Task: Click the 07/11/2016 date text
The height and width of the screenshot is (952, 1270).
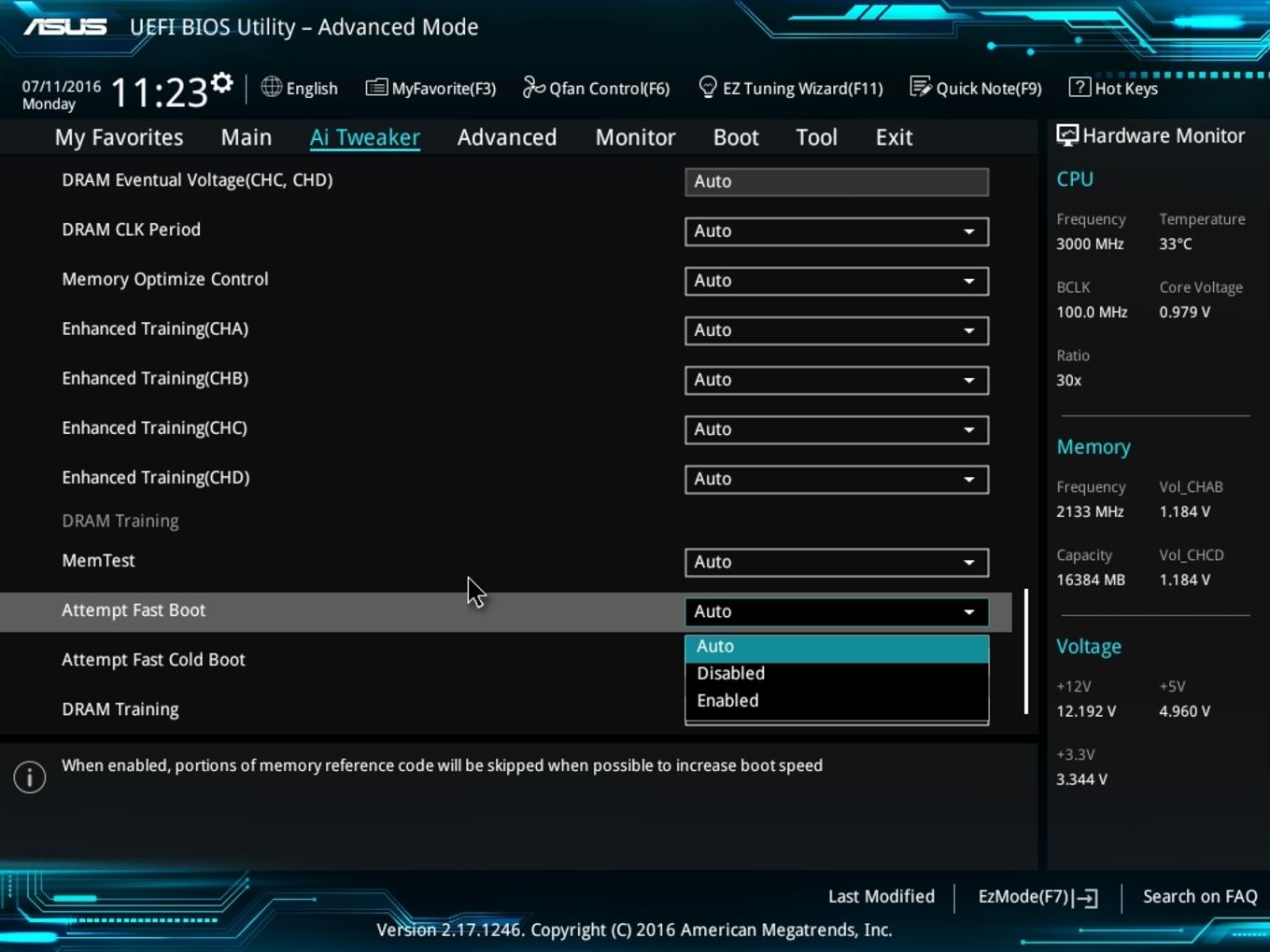Action: [62, 86]
